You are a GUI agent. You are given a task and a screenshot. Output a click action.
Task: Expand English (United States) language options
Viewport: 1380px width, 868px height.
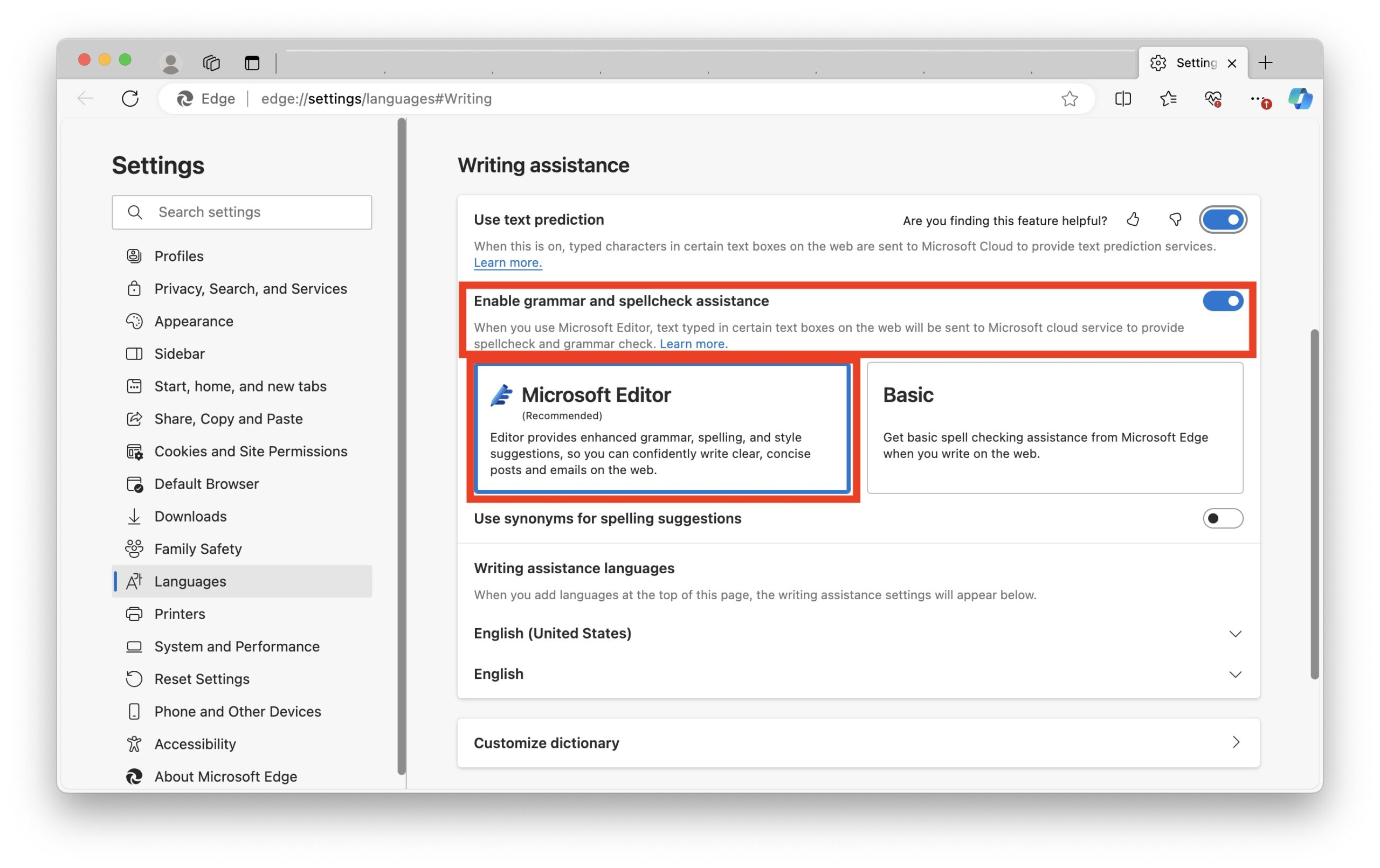point(1235,634)
